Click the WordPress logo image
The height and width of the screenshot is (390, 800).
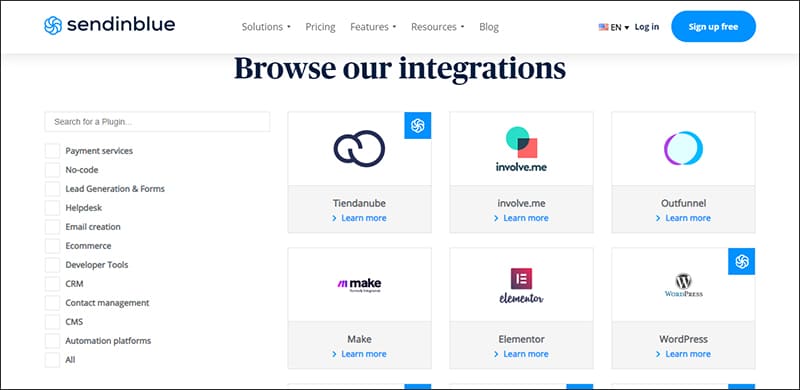click(683, 285)
